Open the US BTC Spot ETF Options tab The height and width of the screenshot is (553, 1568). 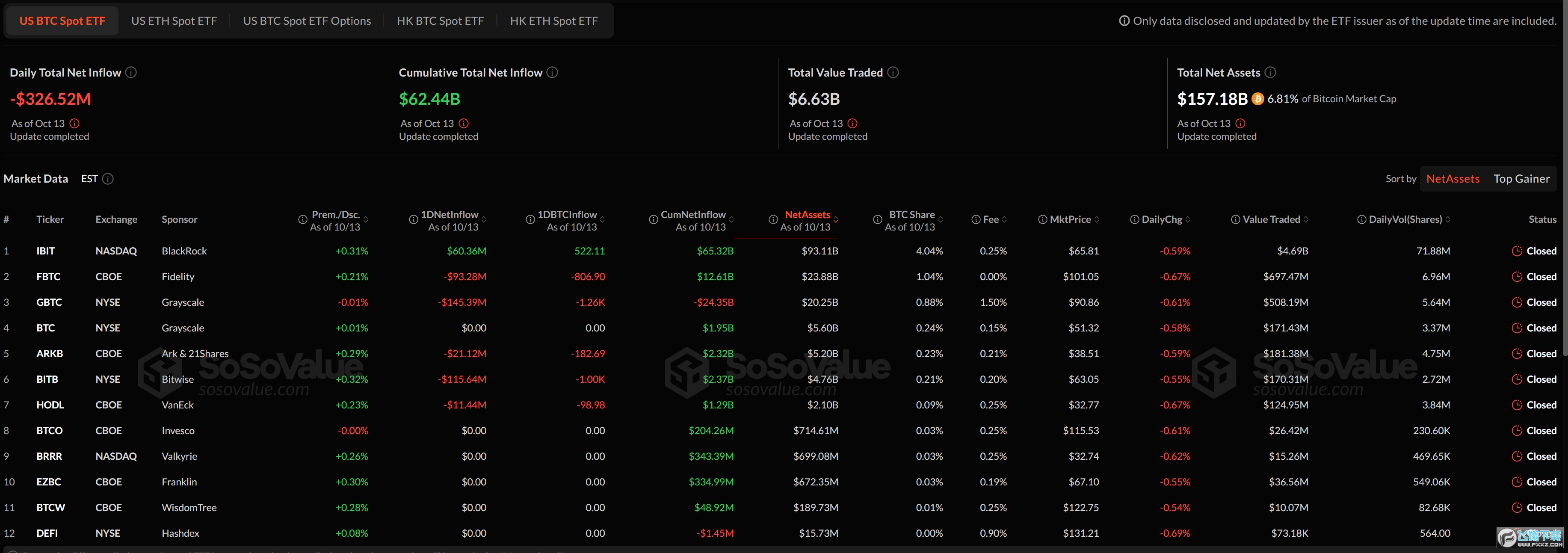pyautogui.click(x=307, y=21)
